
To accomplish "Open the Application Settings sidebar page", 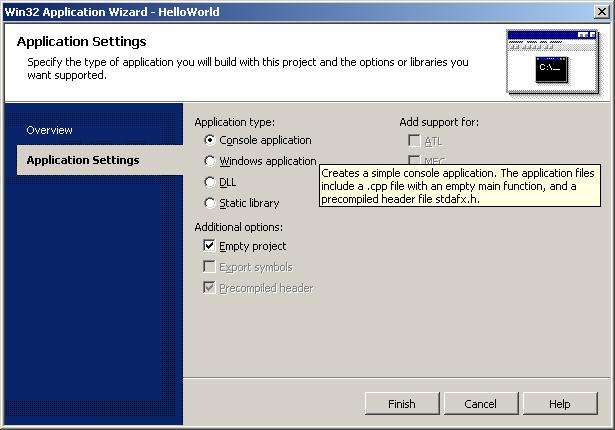I will (x=83, y=160).
